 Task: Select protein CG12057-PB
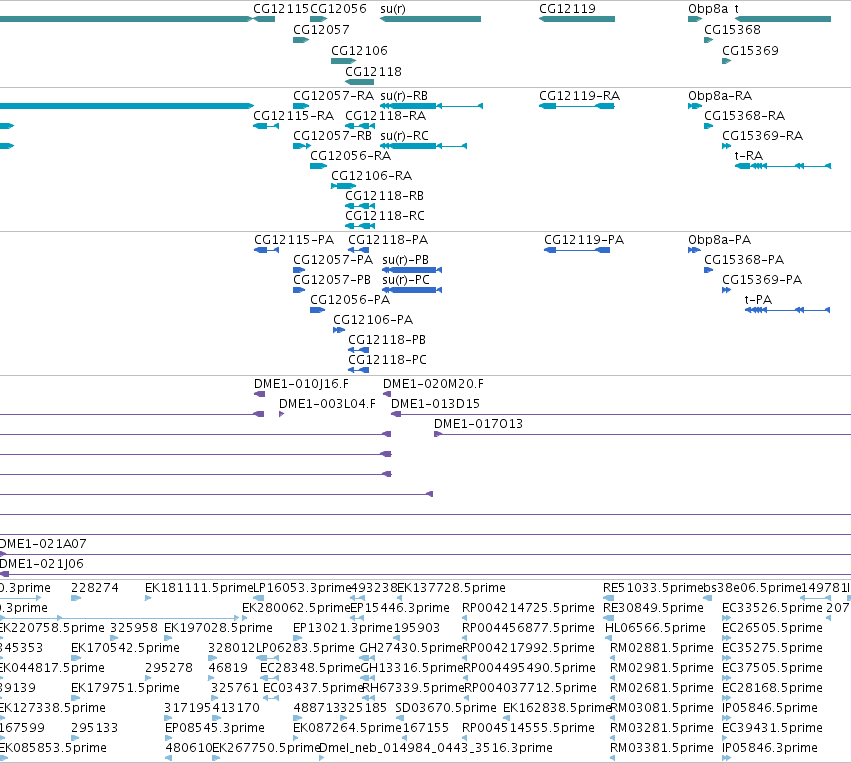click(x=332, y=281)
